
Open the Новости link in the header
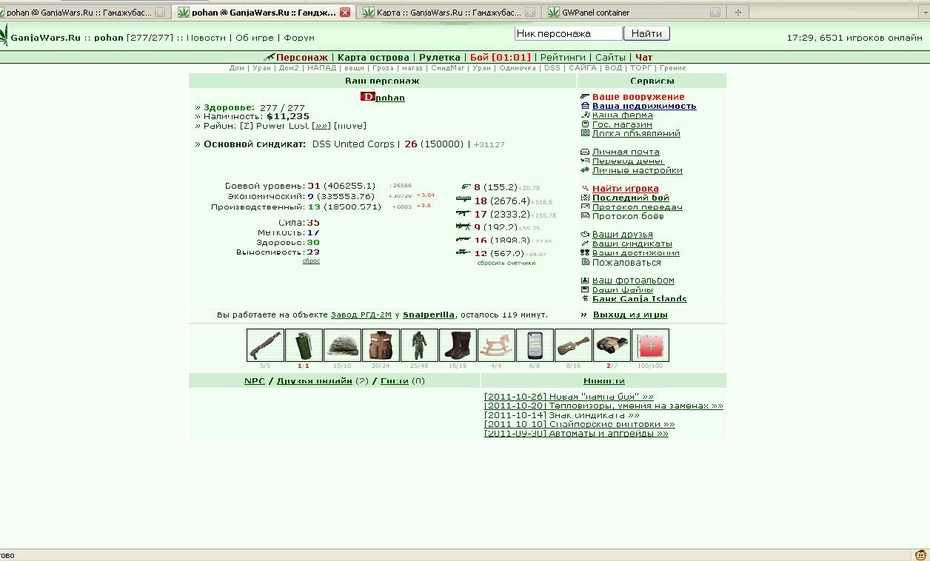tap(206, 37)
